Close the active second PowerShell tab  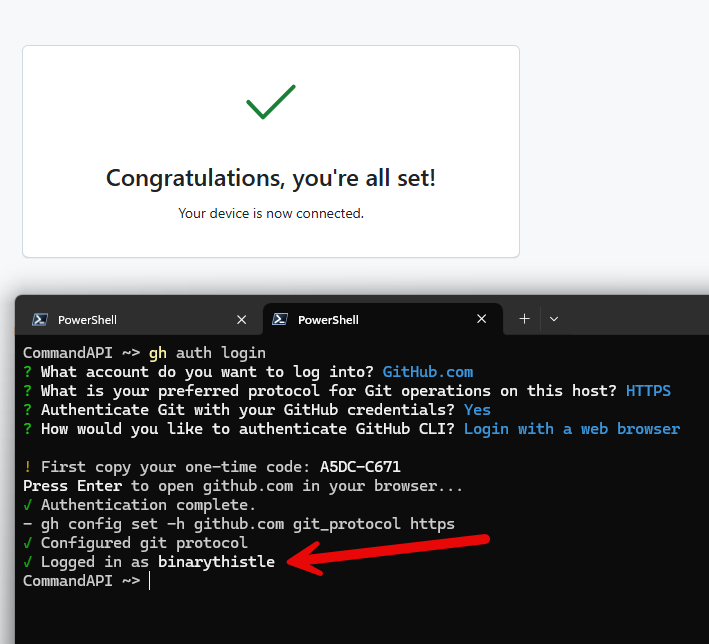pos(482,319)
